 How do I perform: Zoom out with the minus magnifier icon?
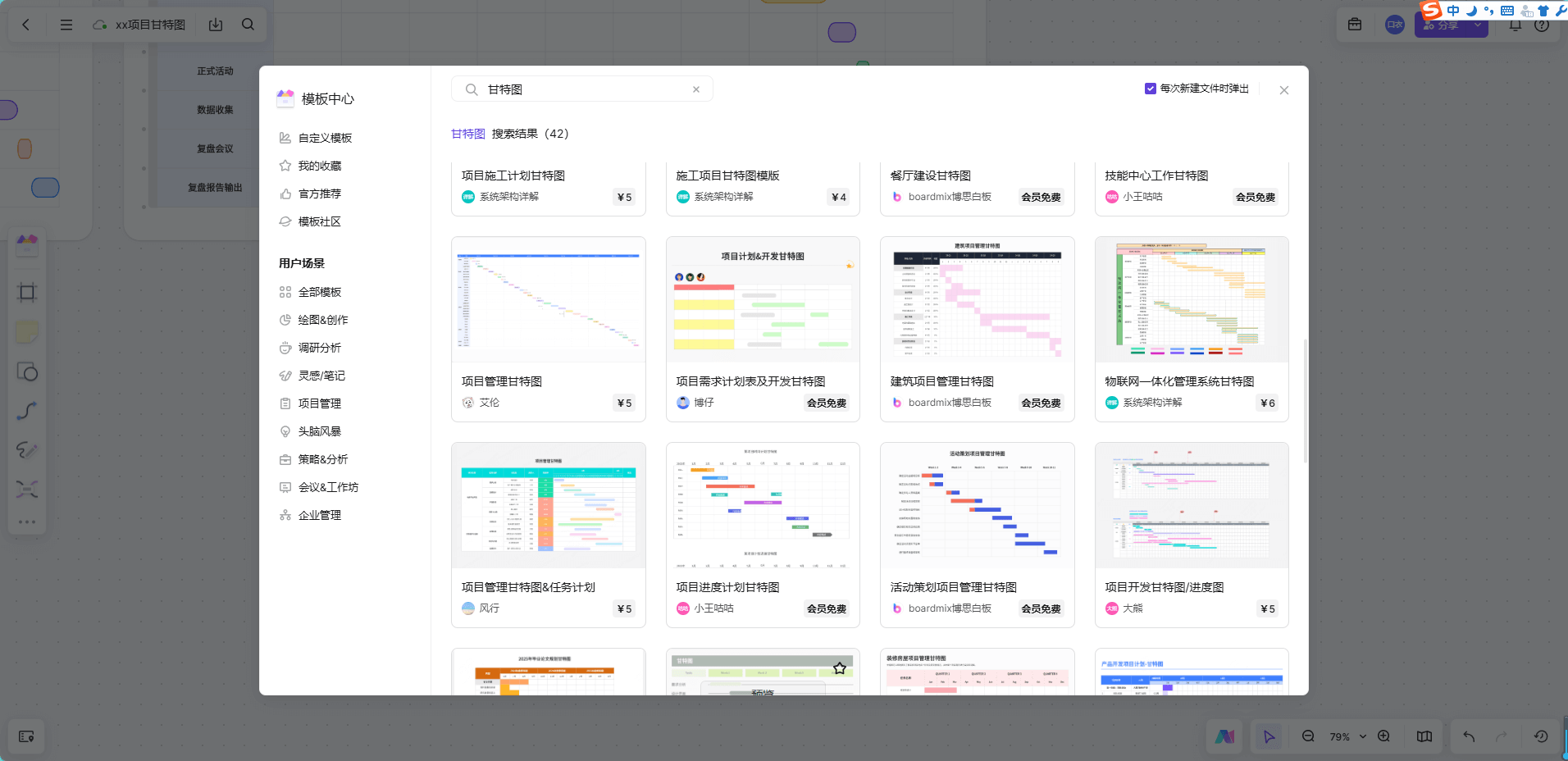1308,736
